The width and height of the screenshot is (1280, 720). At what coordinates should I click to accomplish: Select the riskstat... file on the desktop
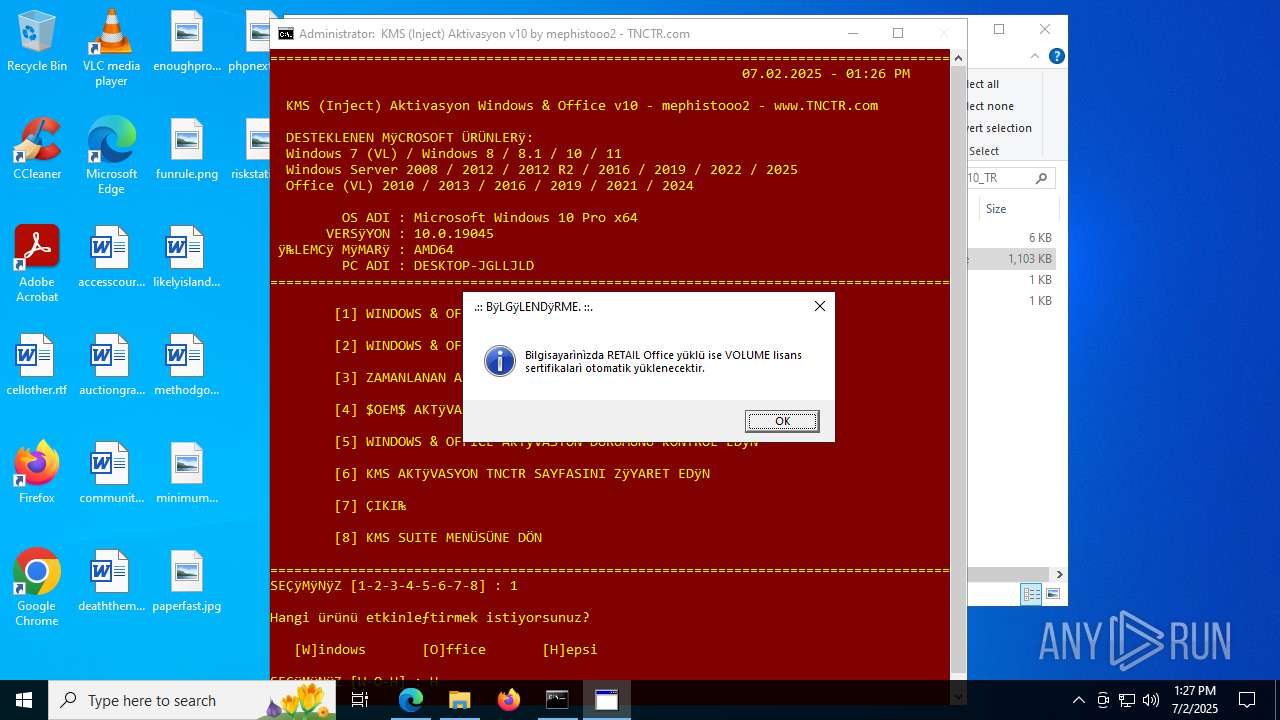252,149
